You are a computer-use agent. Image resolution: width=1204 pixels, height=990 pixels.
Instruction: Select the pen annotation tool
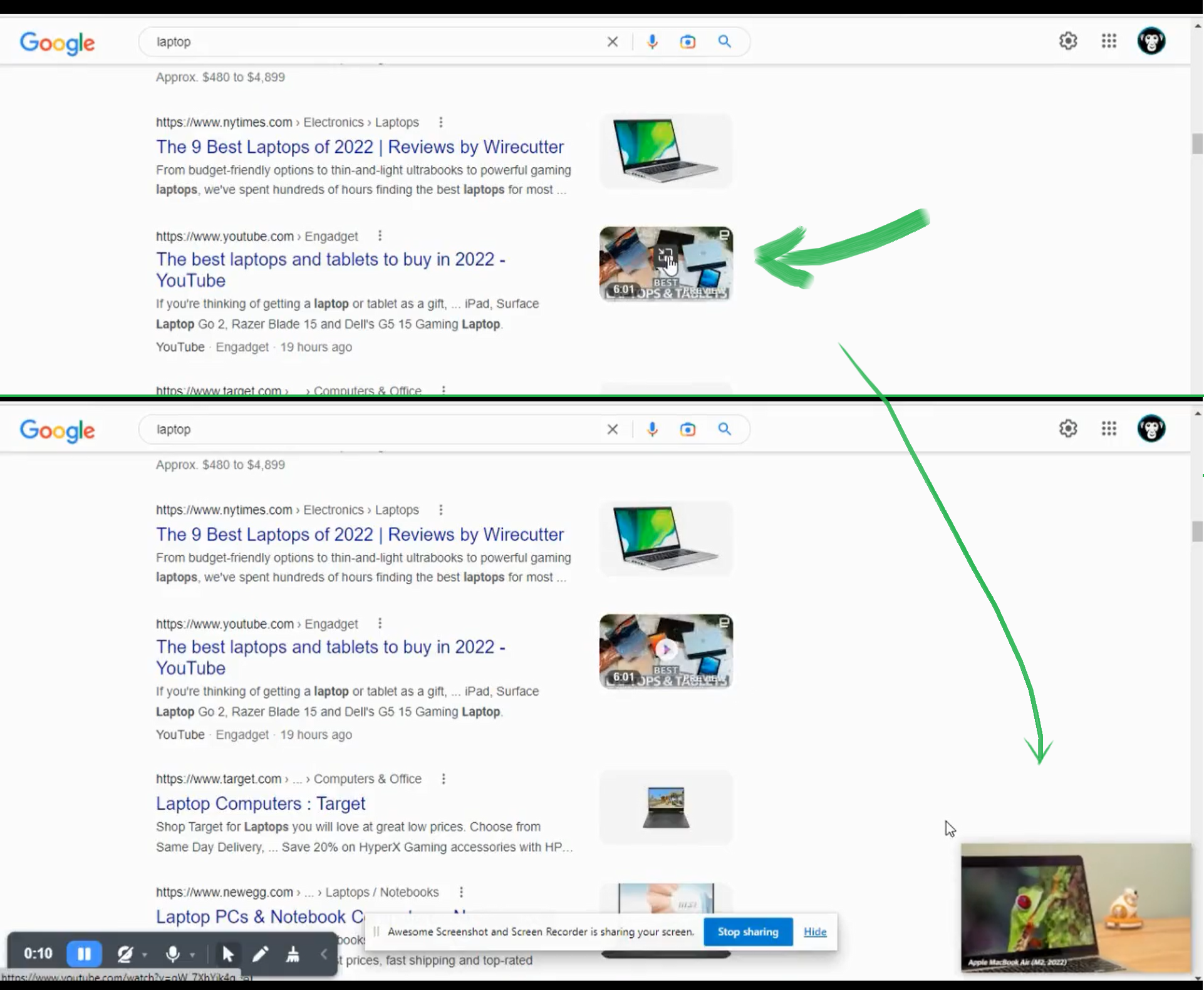(260, 954)
